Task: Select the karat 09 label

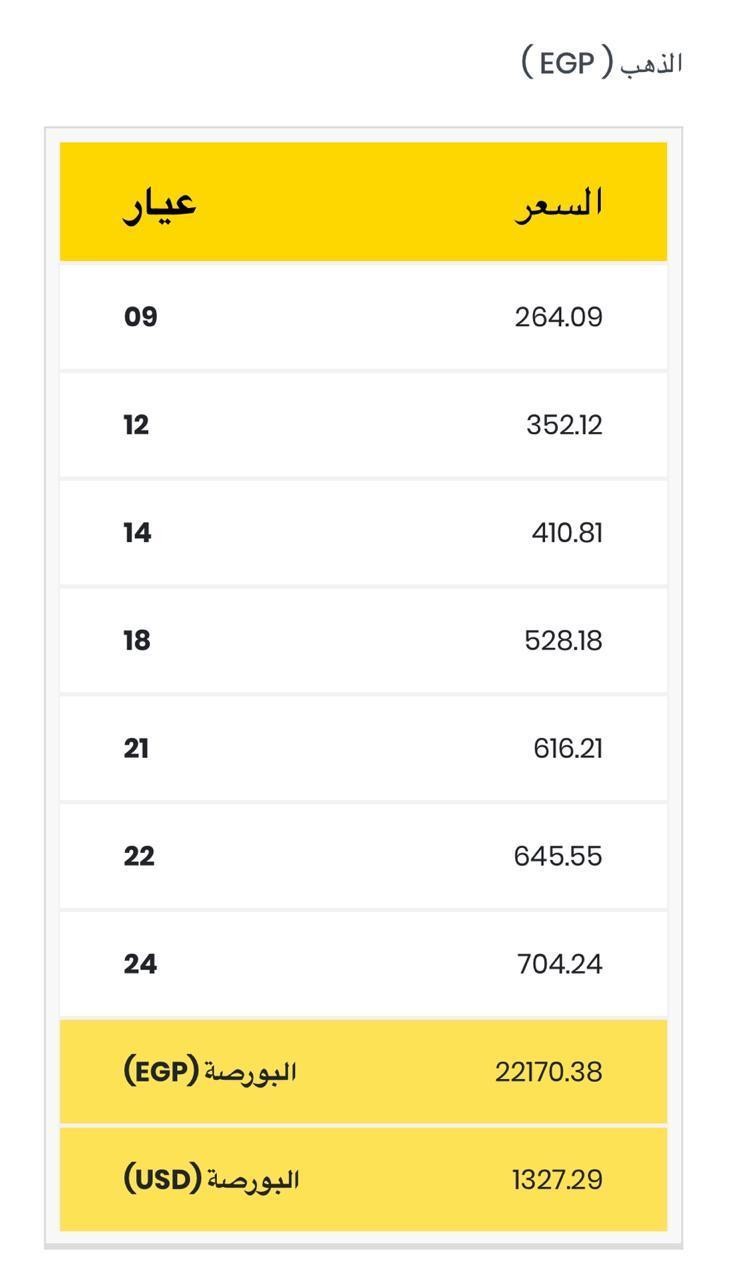Action: (141, 317)
